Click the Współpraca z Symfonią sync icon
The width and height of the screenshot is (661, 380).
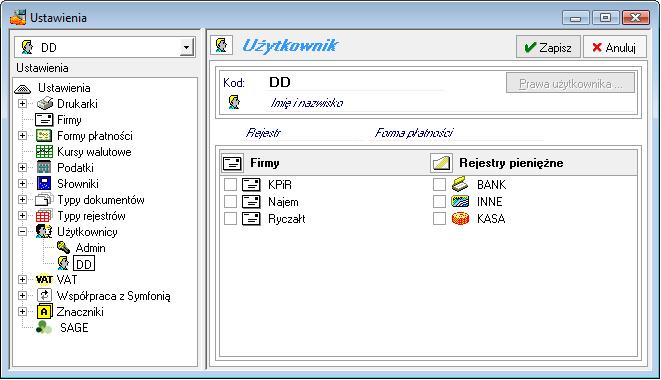(x=44, y=295)
